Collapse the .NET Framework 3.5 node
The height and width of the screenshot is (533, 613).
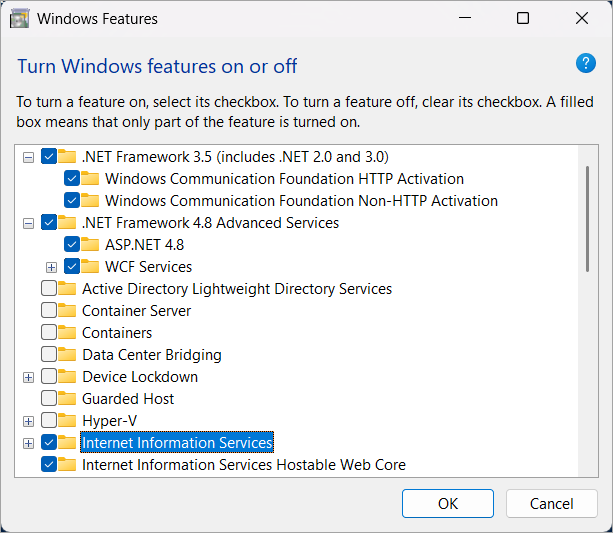pos(28,158)
